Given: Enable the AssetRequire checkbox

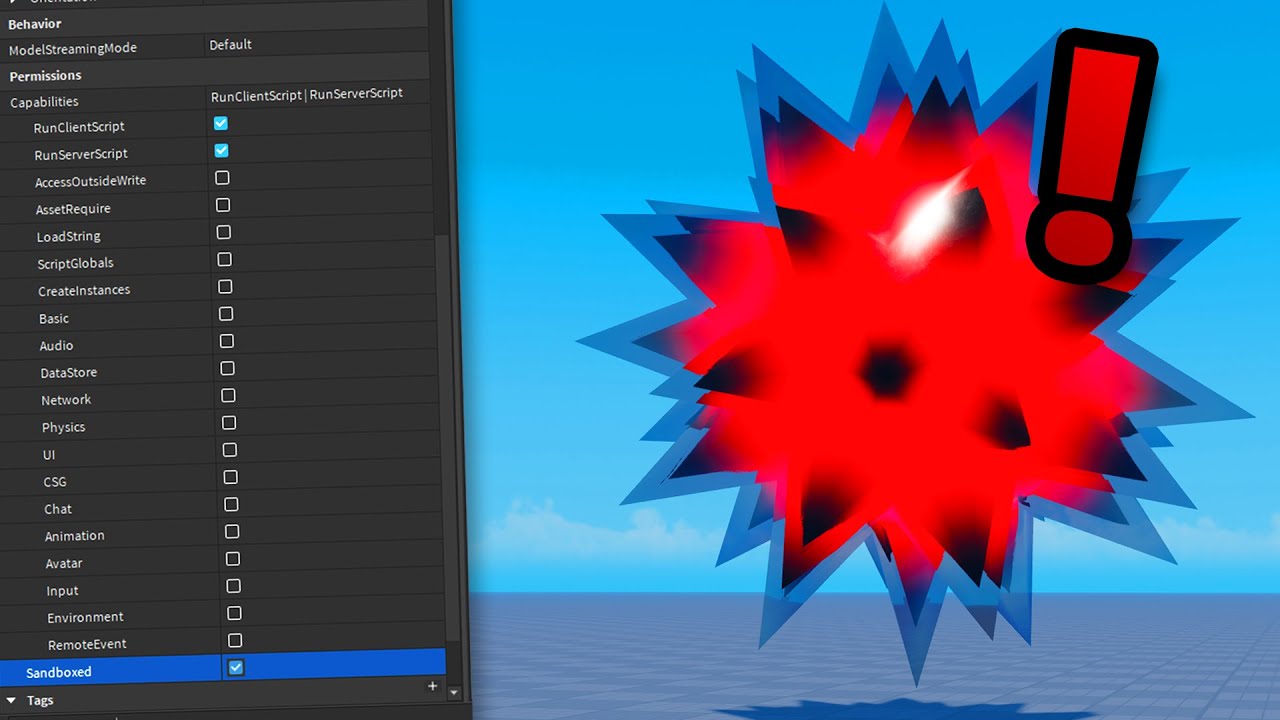Looking at the screenshot, I should pos(223,205).
